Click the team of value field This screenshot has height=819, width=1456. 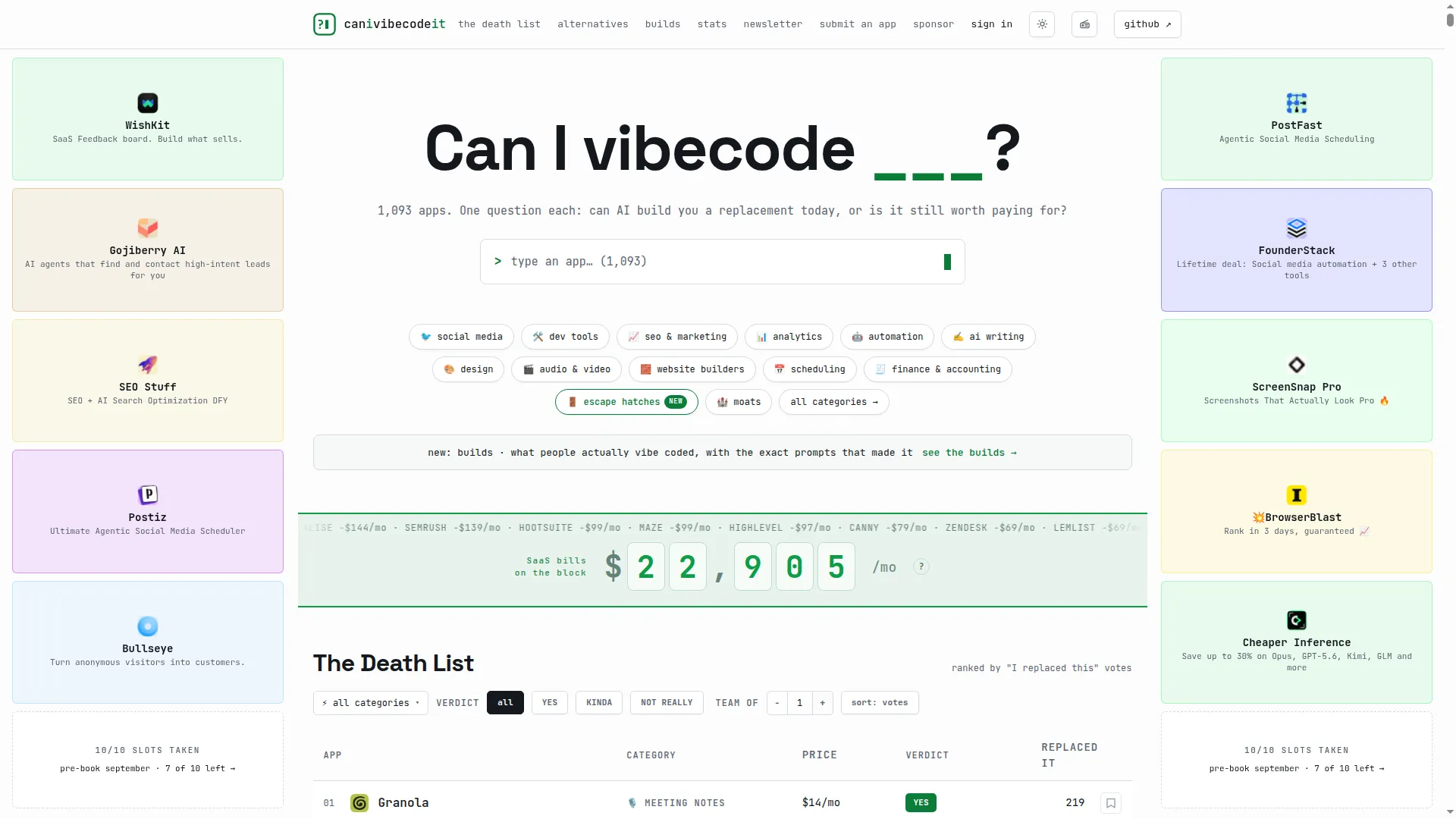800,703
